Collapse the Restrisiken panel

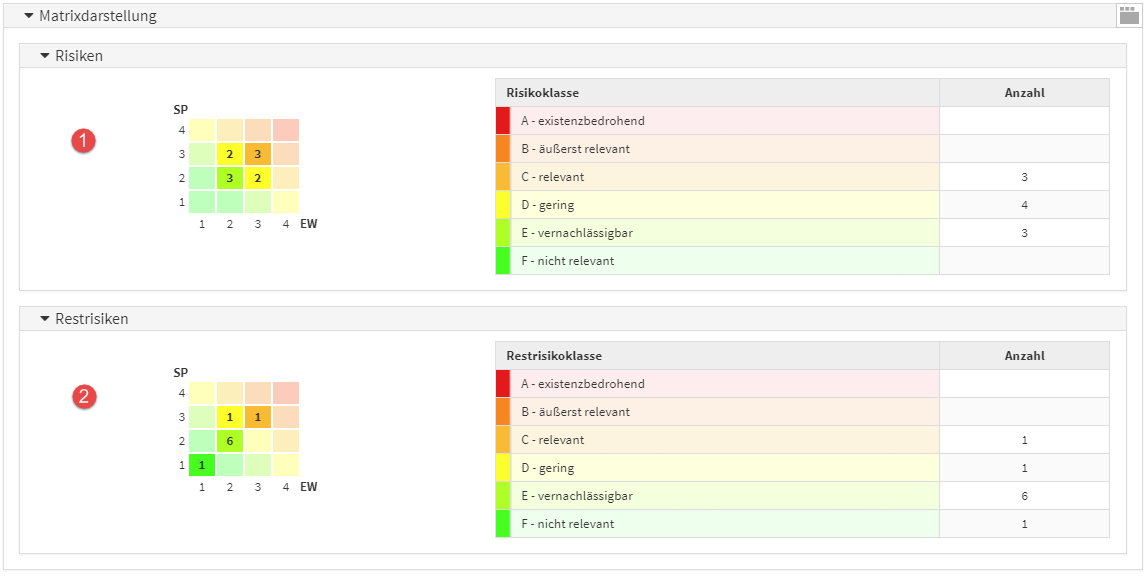point(45,319)
